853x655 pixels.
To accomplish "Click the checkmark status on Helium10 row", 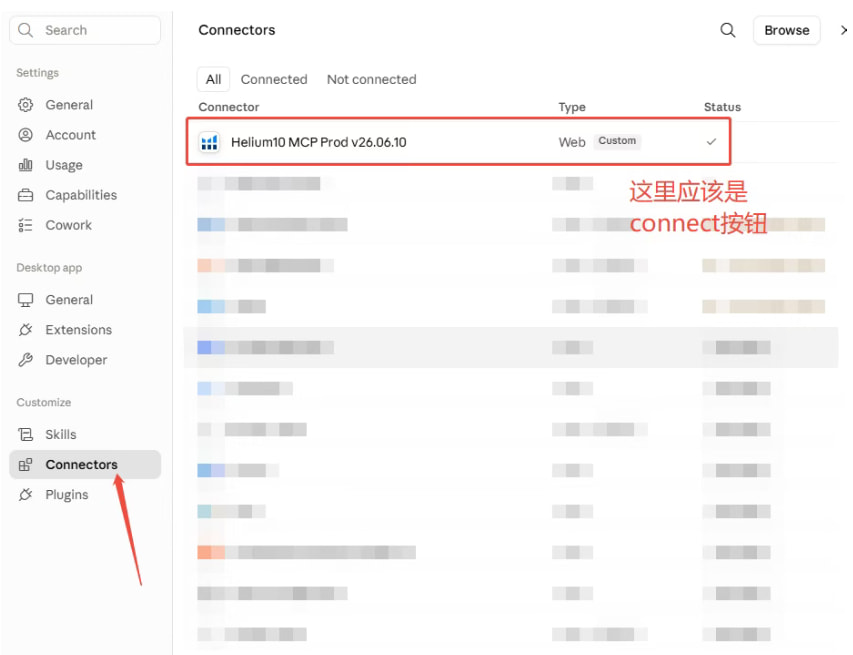I will 711,142.
